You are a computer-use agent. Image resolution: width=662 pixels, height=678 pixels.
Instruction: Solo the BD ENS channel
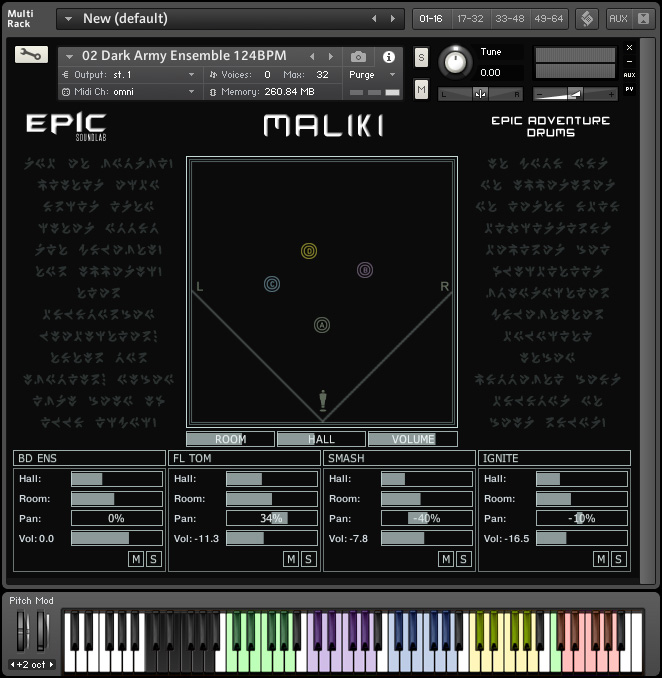point(154,559)
